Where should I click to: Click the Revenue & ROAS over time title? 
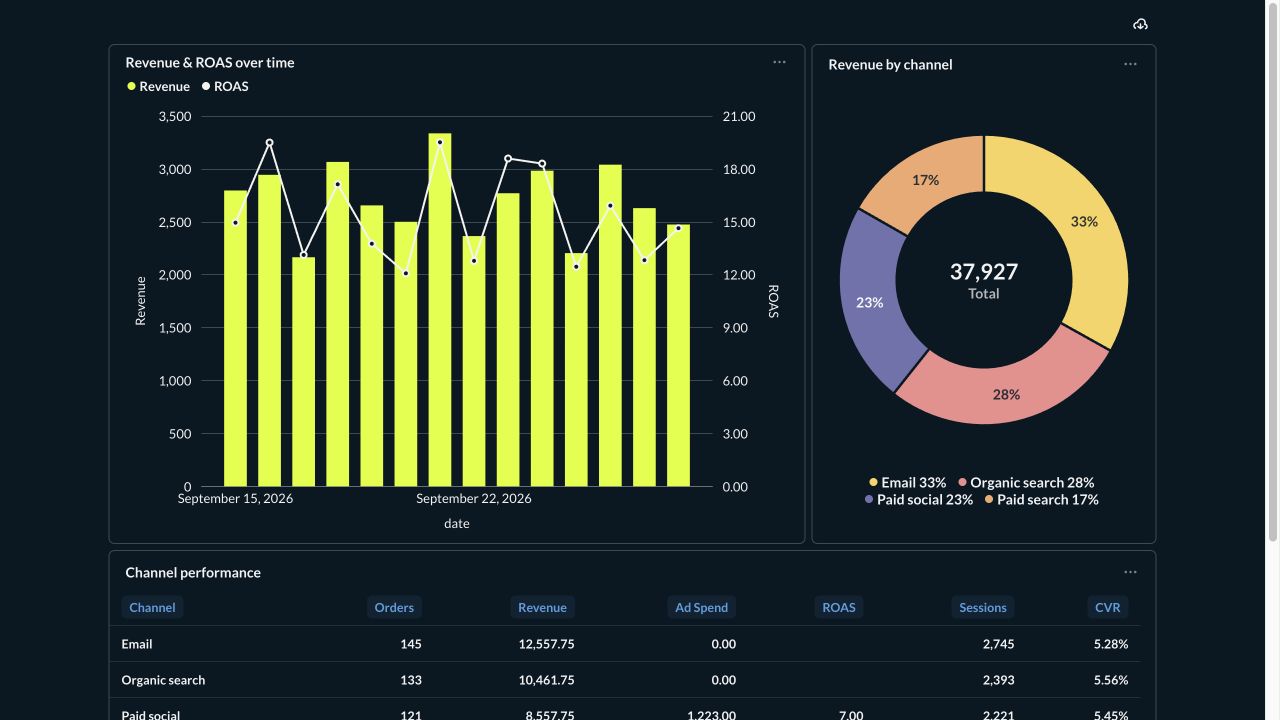(x=210, y=62)
